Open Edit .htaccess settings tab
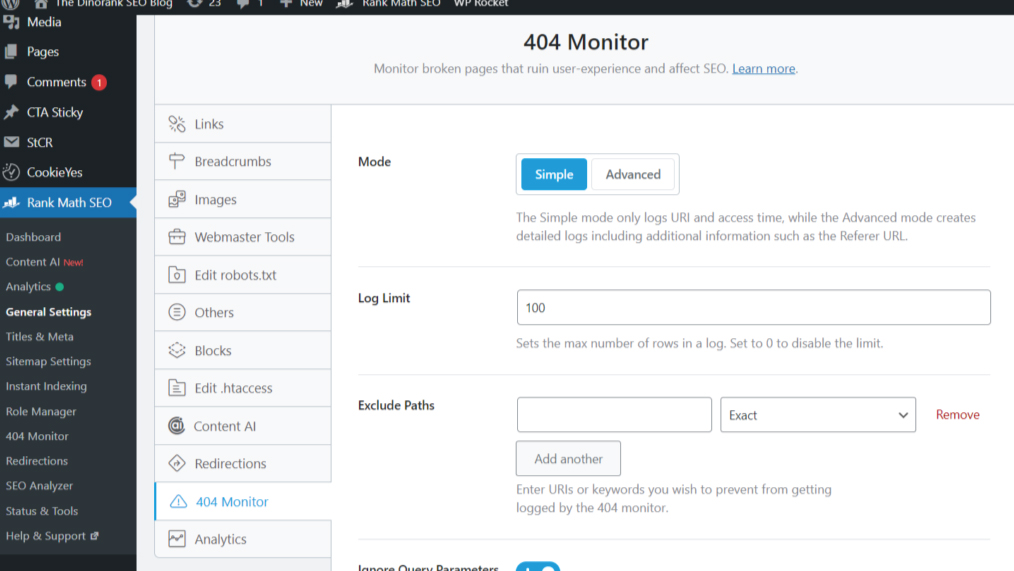Image resolution: width=1014 pixels, height=571 pixels. click(x=233, y=388)
